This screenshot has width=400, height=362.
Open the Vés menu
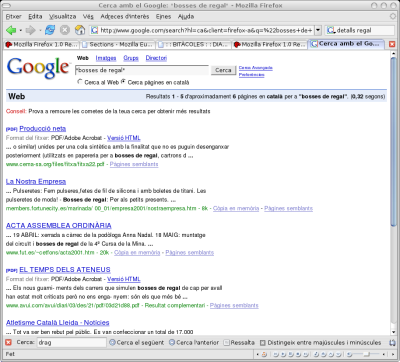click(x=88, y=16)
